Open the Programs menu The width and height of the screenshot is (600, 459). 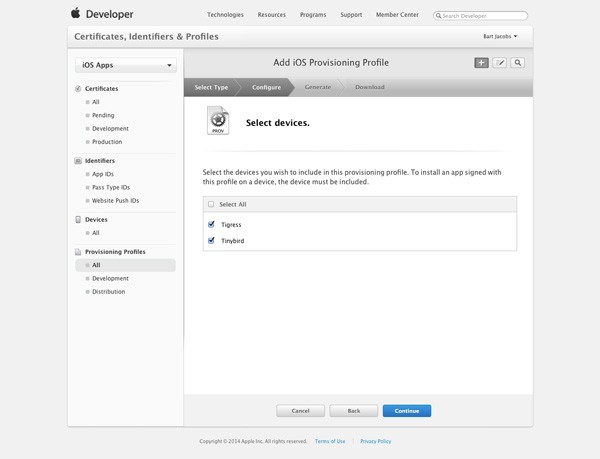313,15
